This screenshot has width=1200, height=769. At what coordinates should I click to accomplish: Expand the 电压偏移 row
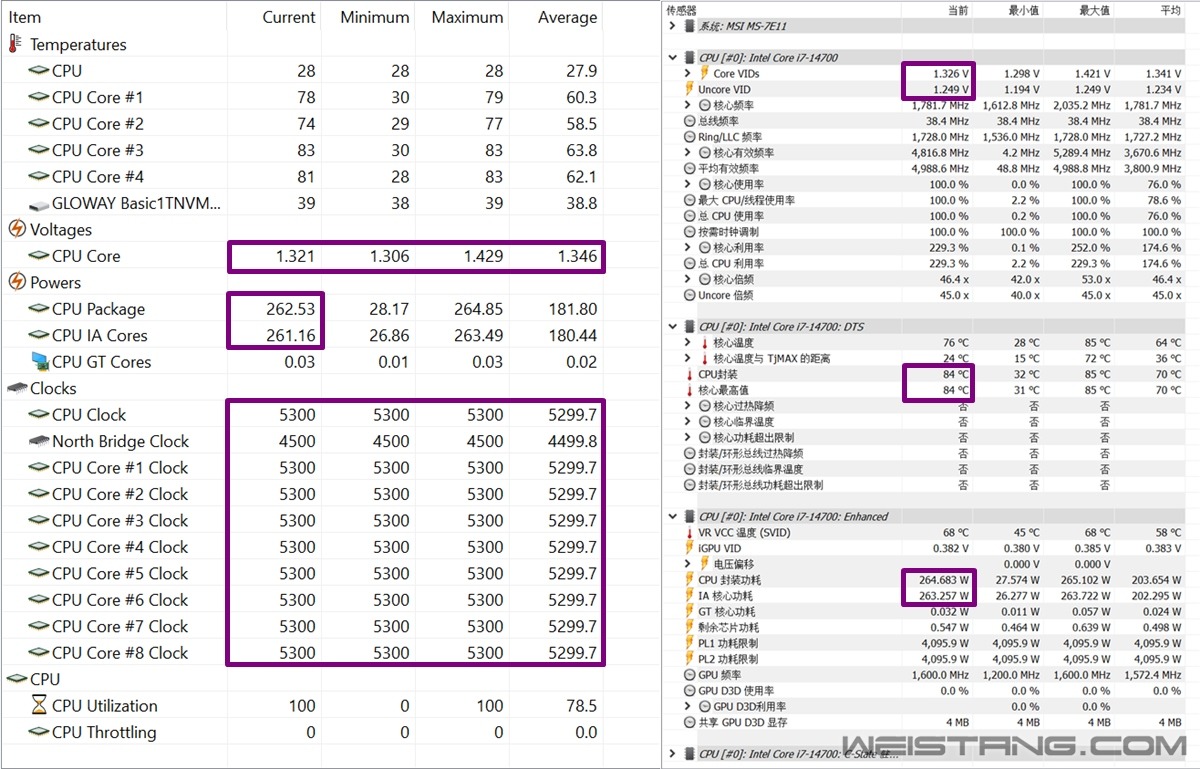[688, 564]
